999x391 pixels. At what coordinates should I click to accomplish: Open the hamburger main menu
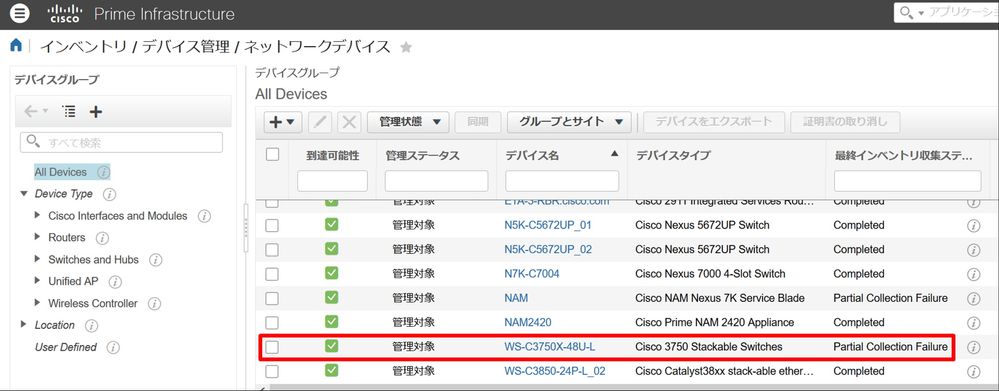tap(20, 13)
